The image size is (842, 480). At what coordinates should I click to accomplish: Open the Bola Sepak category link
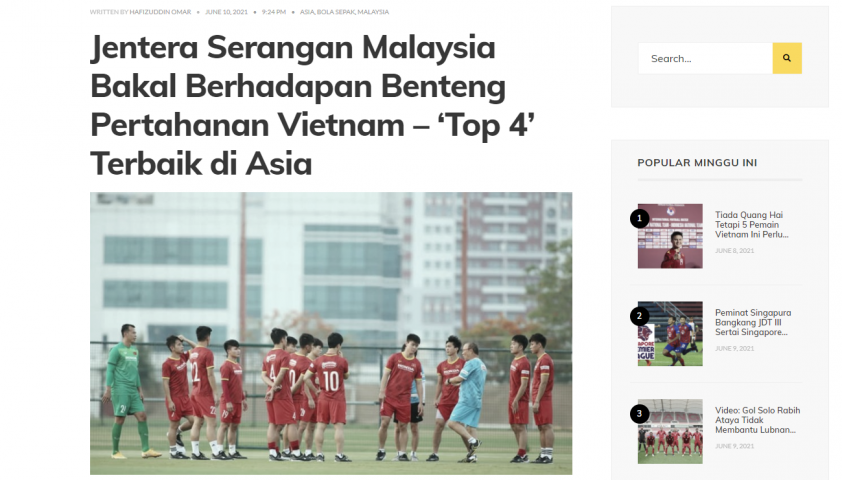tap(336, 12)
